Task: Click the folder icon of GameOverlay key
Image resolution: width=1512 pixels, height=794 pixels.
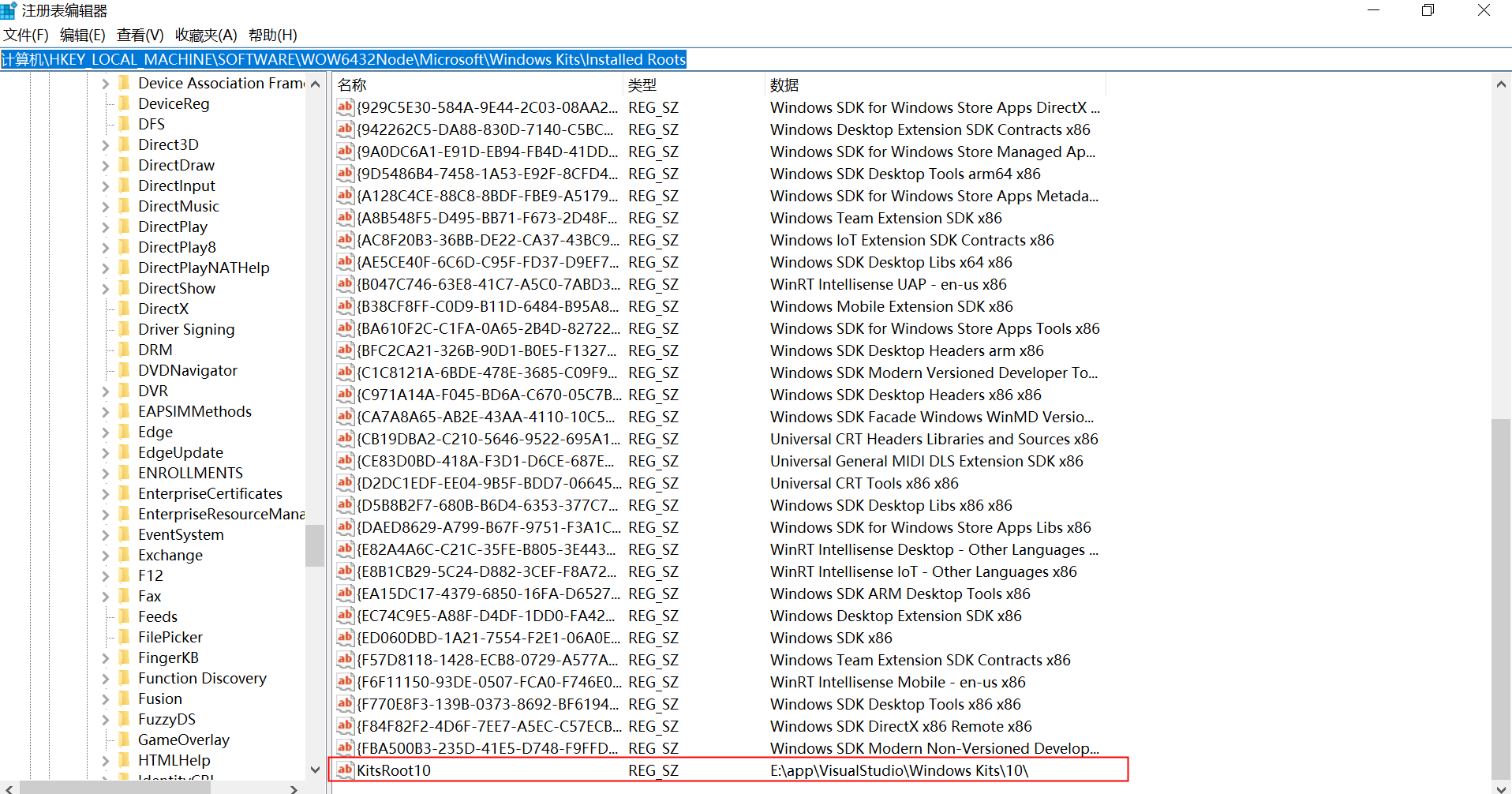Action: point(125,740)
